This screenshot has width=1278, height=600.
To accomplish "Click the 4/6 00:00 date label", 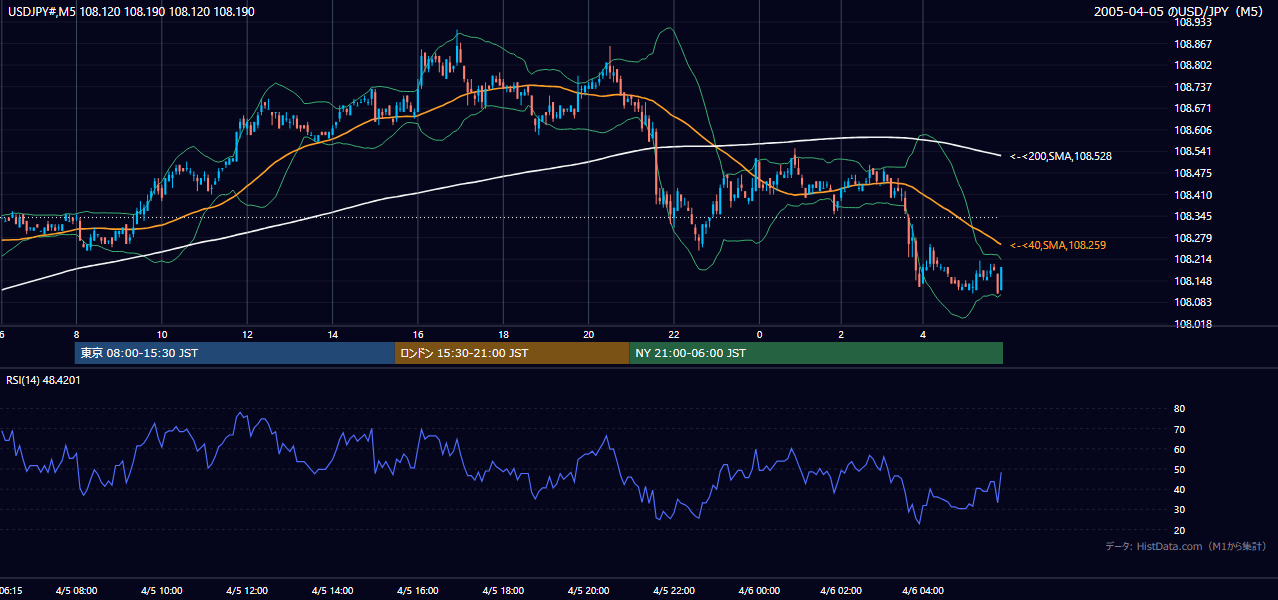I will 758,591.
